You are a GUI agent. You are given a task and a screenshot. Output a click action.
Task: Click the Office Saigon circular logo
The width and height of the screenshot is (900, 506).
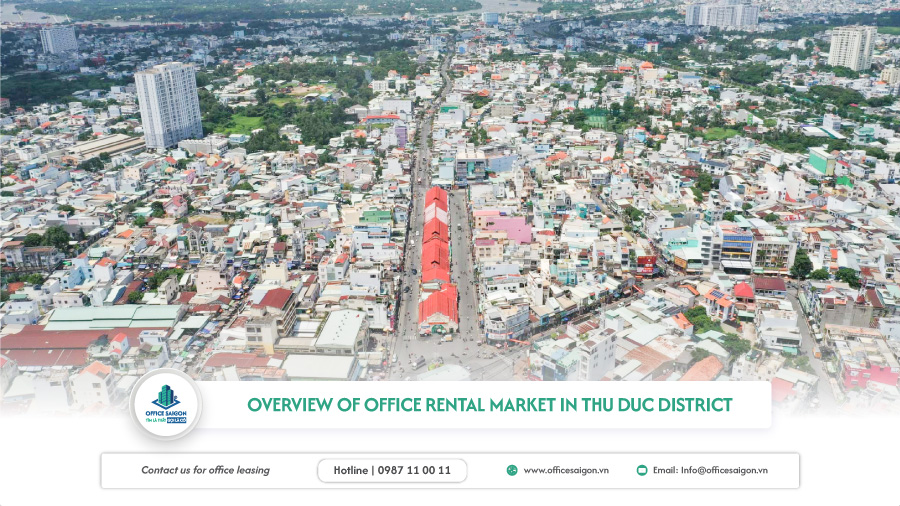pyautogui.click(x=165, y=404)
